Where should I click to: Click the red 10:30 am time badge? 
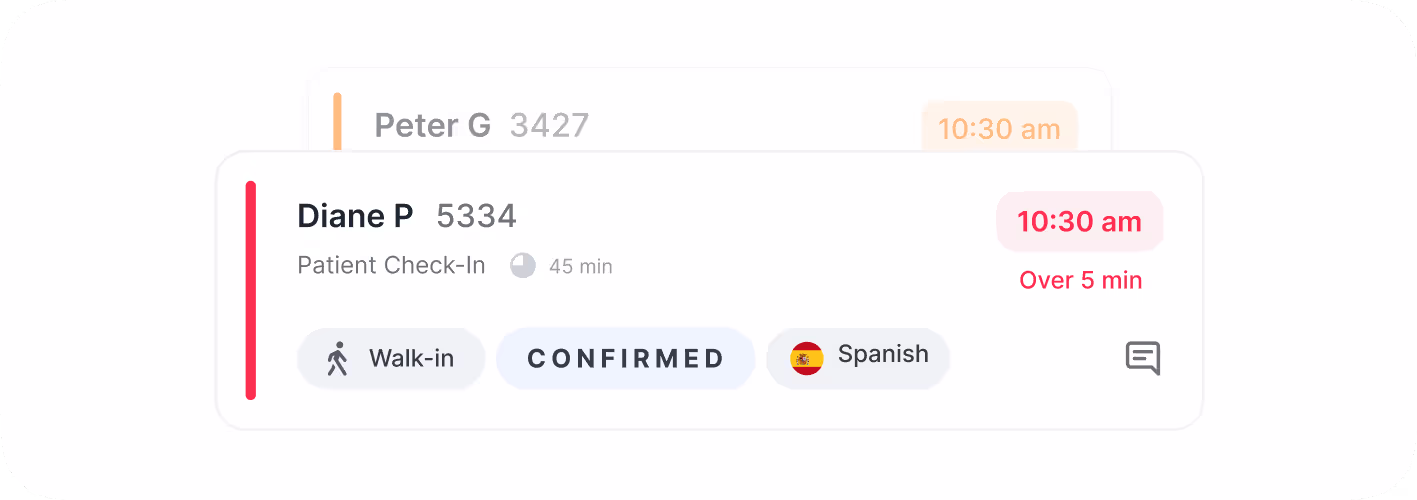(x=1079, y=221)
